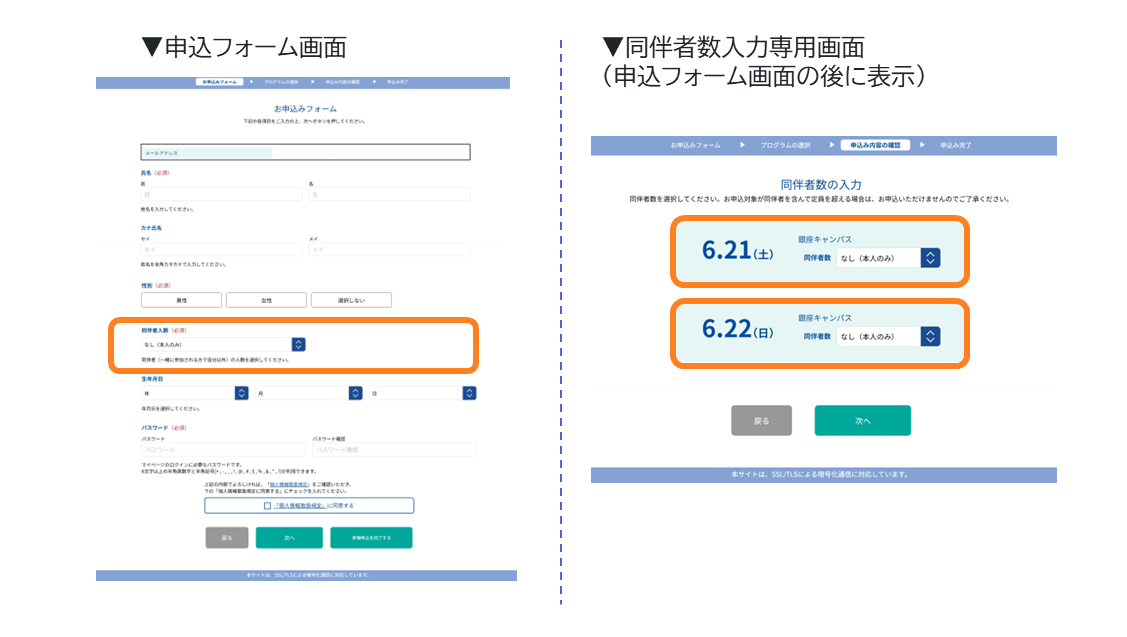This screenshot has height=637, width=1127.
Task: Click the お申込みフォーム step tab on left form
Action: click(x=219, y=82)
